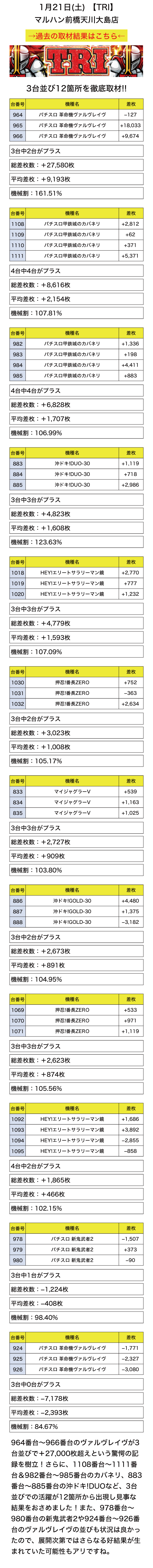Click the red TRI banner image
The height and width of the screenshot is (1568, 153).
[x=76, y=61]
